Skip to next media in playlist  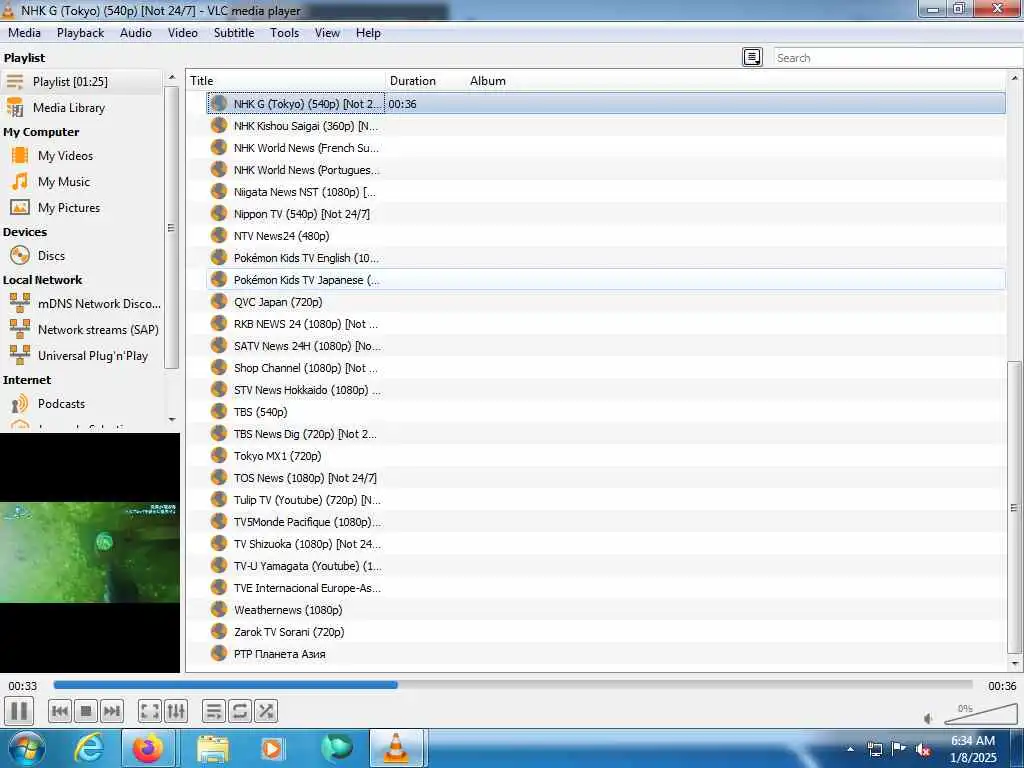[112, 711]
